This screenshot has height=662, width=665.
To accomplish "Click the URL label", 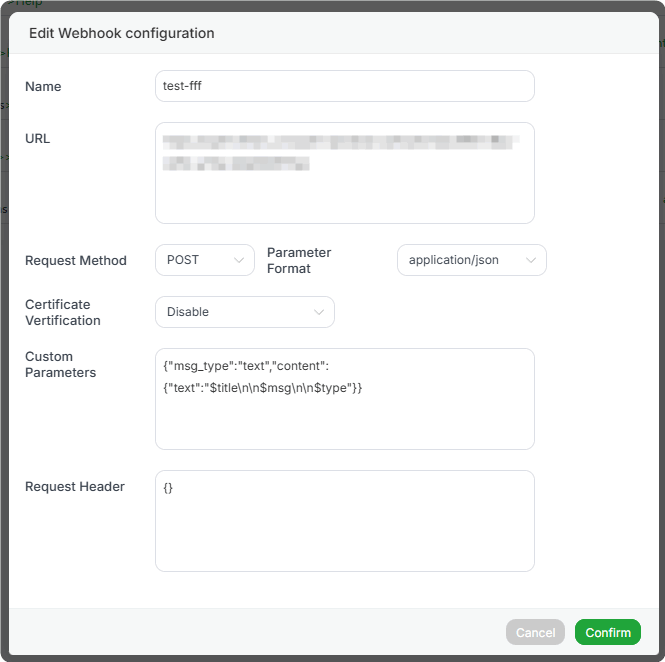I will coord(37,139).
